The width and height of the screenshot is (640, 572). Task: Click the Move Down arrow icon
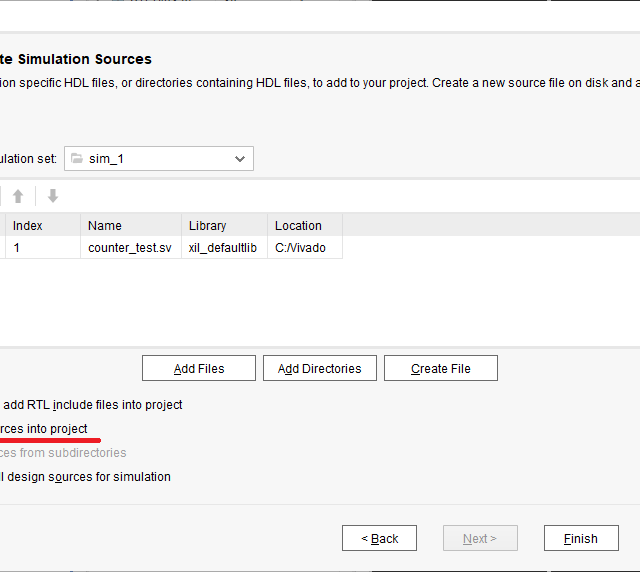tap(53, 196)
